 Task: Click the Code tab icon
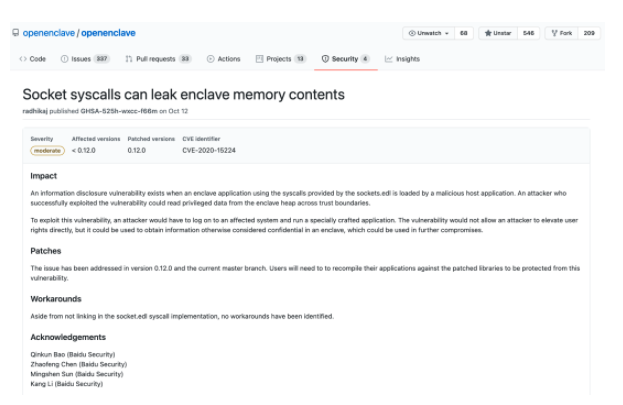22,59
